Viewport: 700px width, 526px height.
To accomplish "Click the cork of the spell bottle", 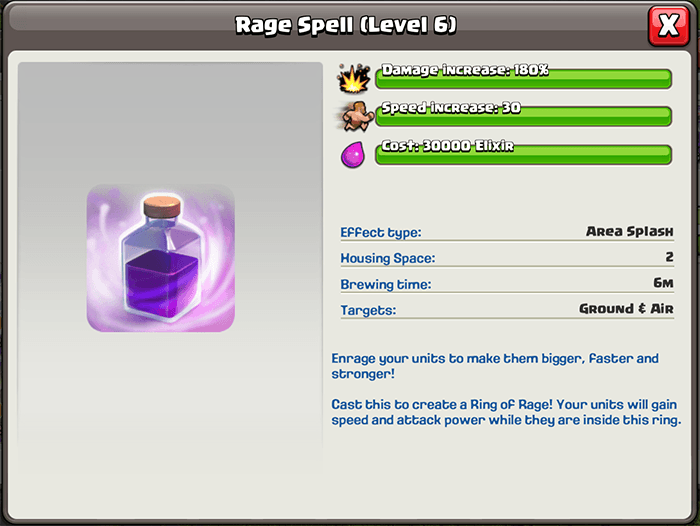I will pyautogui.click(x=162, y=205).
